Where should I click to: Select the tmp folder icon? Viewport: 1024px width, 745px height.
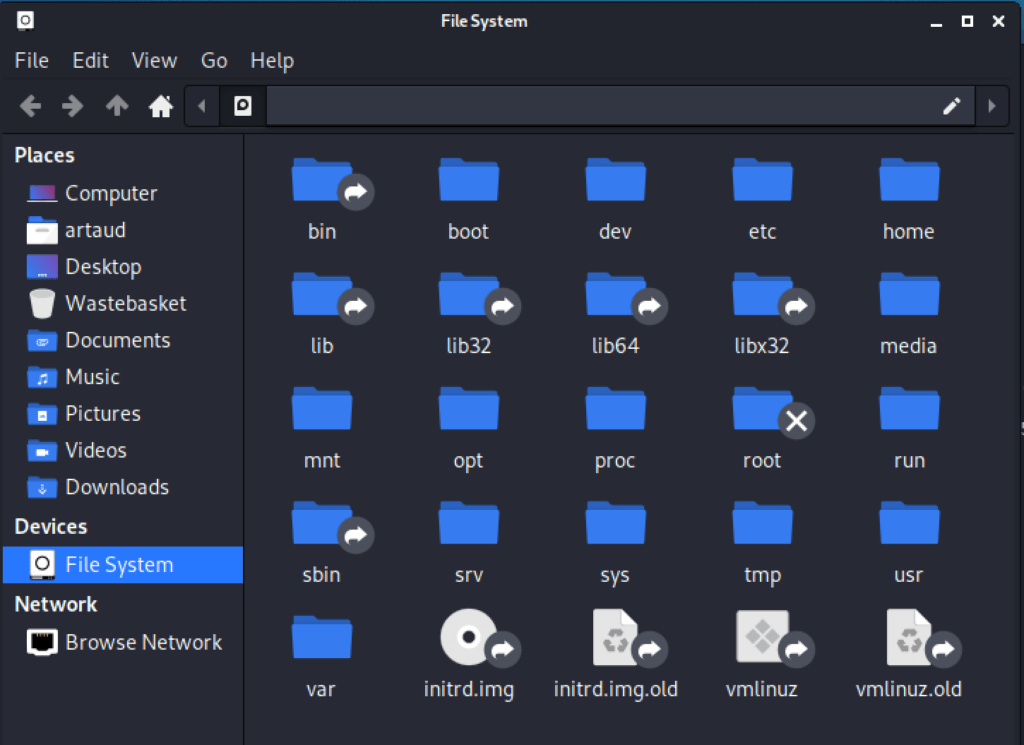[x=762, y=523]
